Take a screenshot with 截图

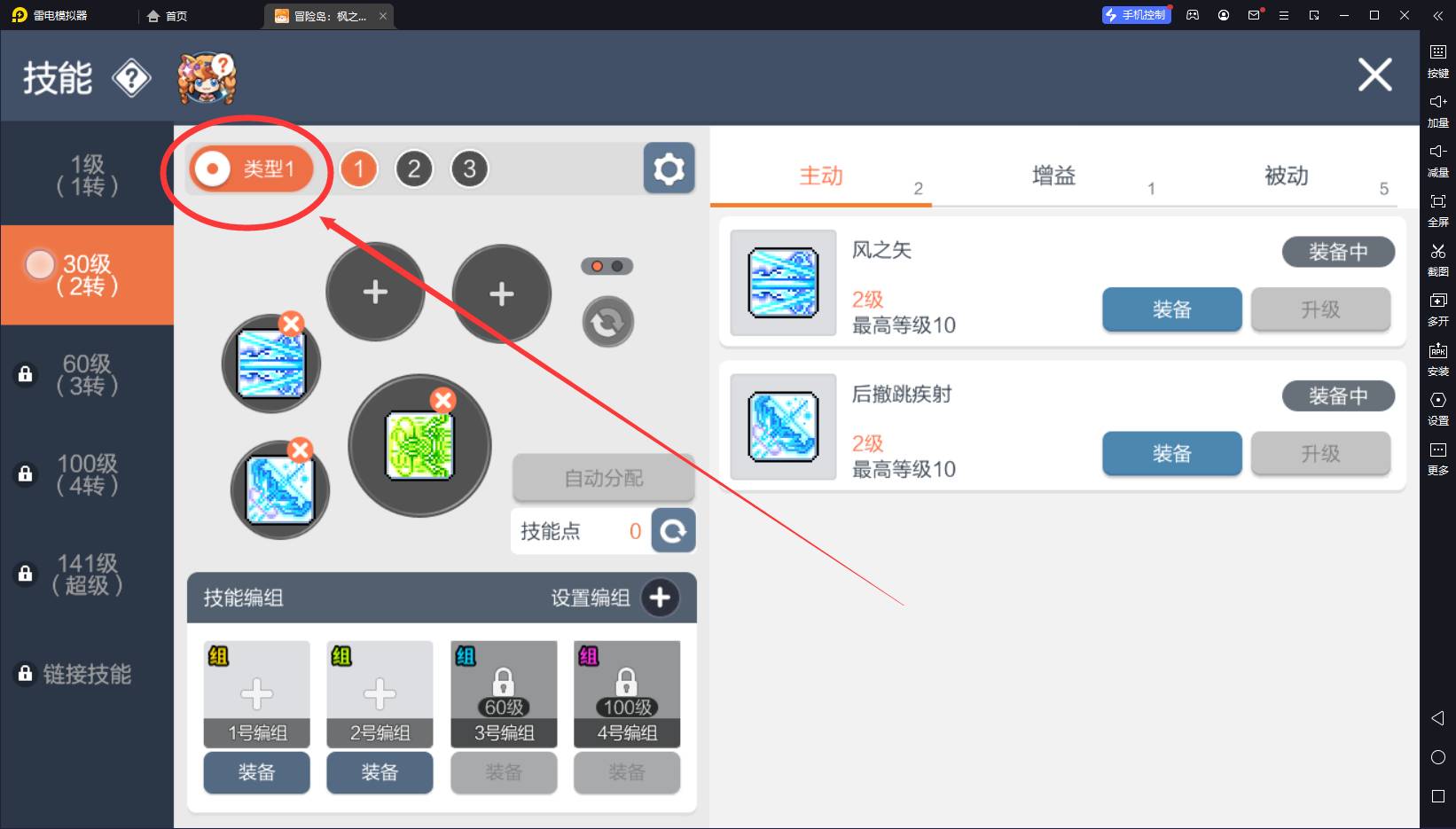(x=1438, y=260)
